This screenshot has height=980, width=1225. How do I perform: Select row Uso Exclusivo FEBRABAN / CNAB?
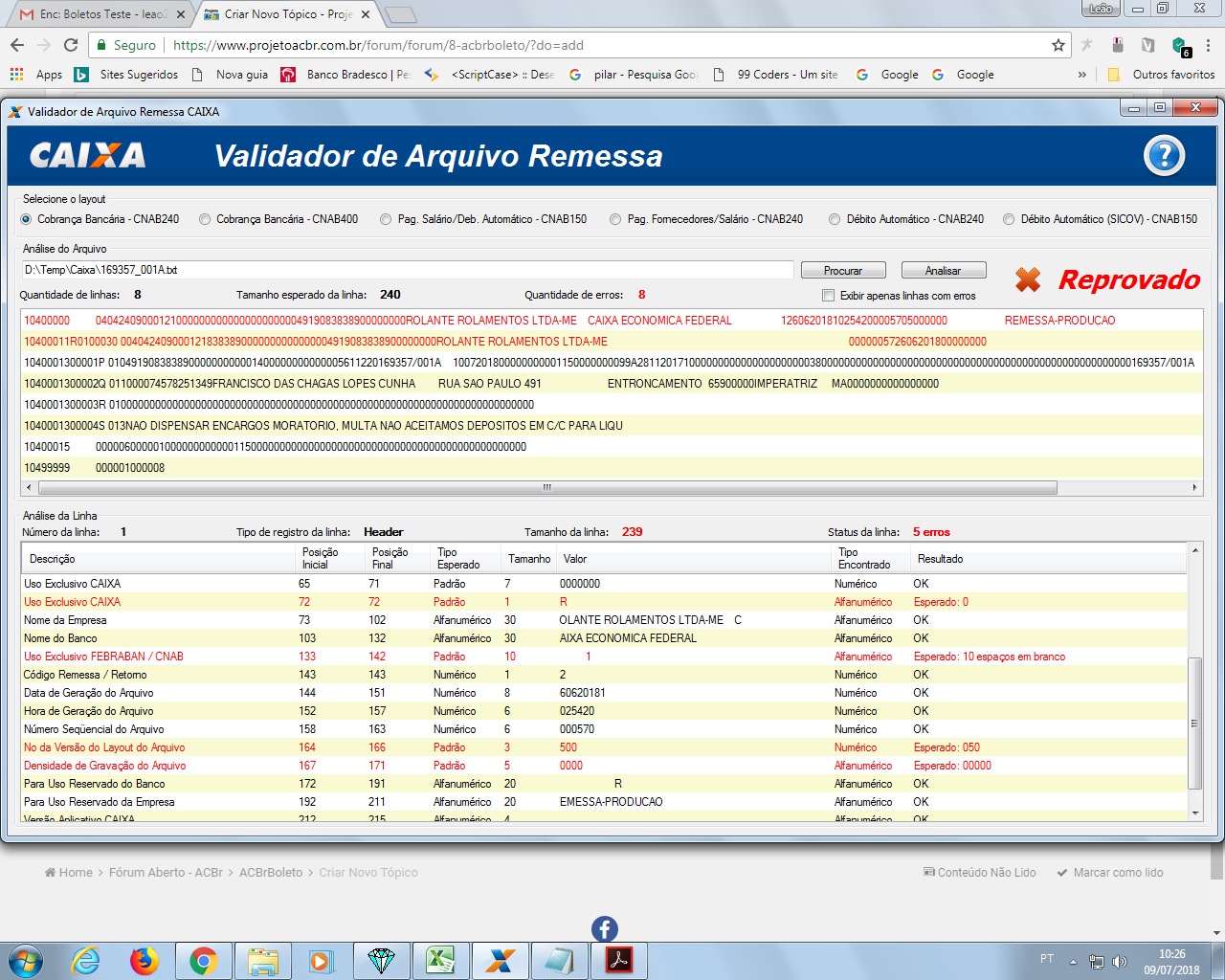(x=604, y=657)
